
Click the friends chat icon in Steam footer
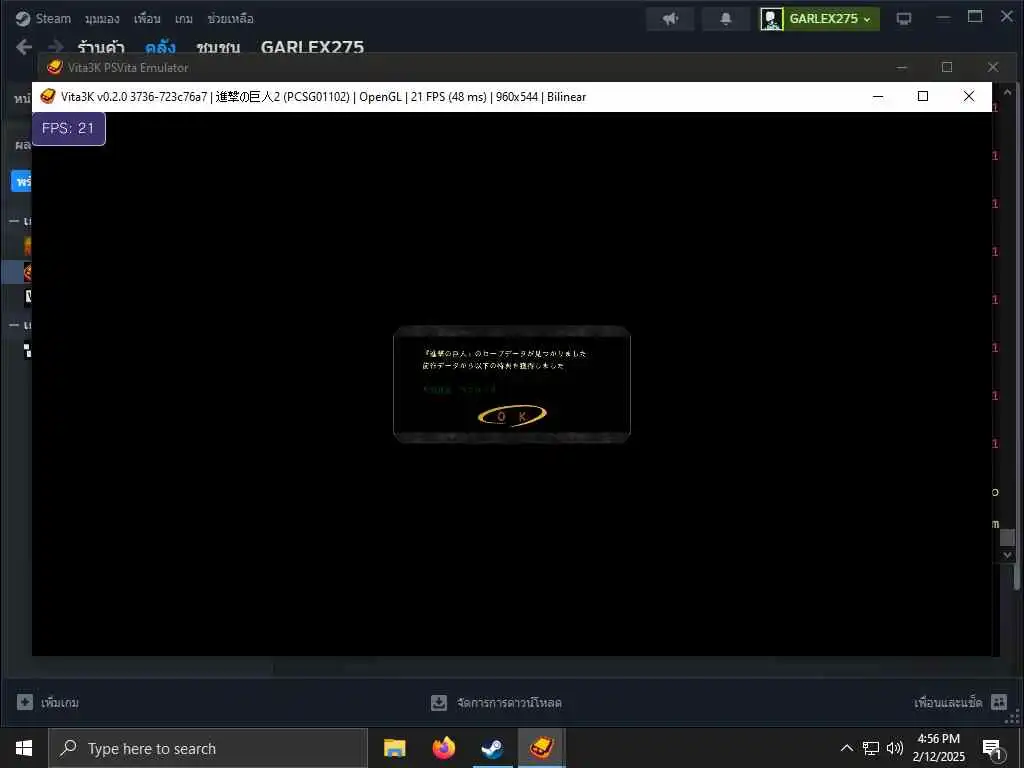click(x=999, y=702)
